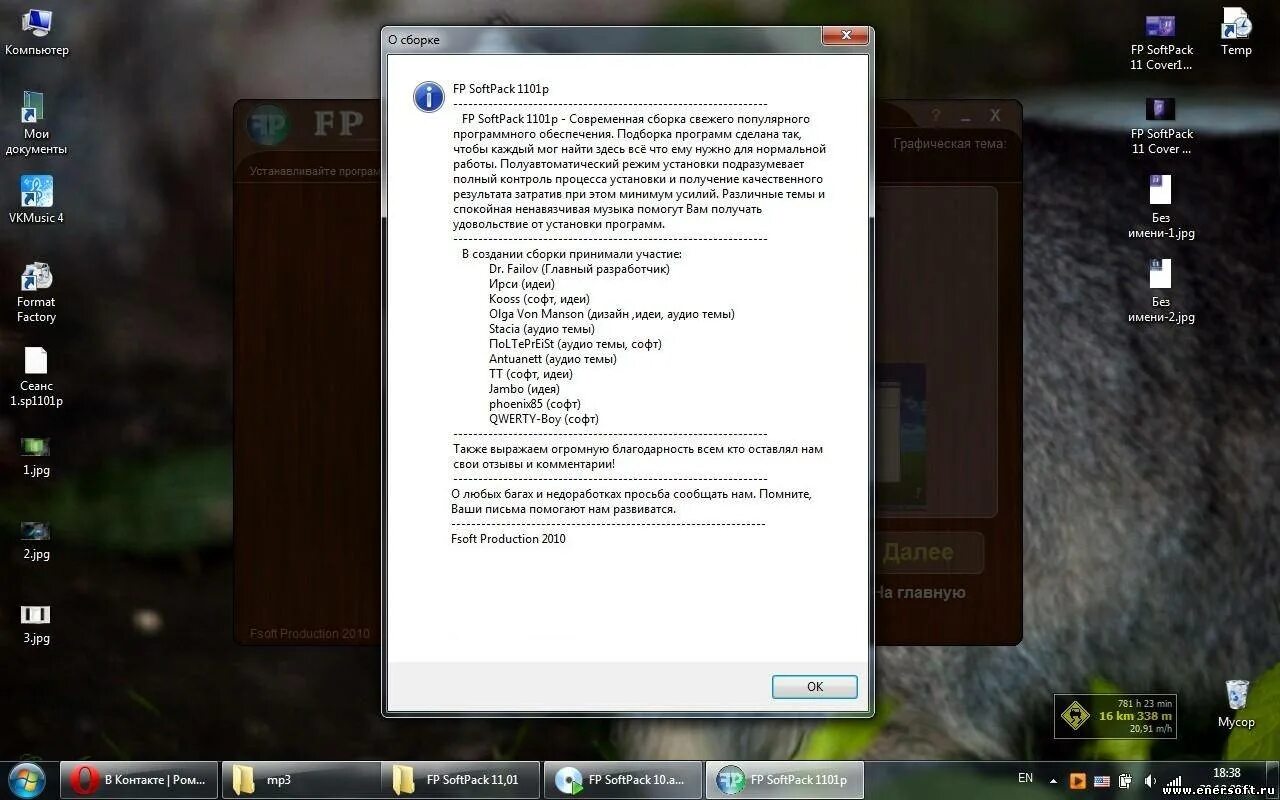
Task: Click the Jambo (идея) credit line
Action: click(x=524, y=389)
